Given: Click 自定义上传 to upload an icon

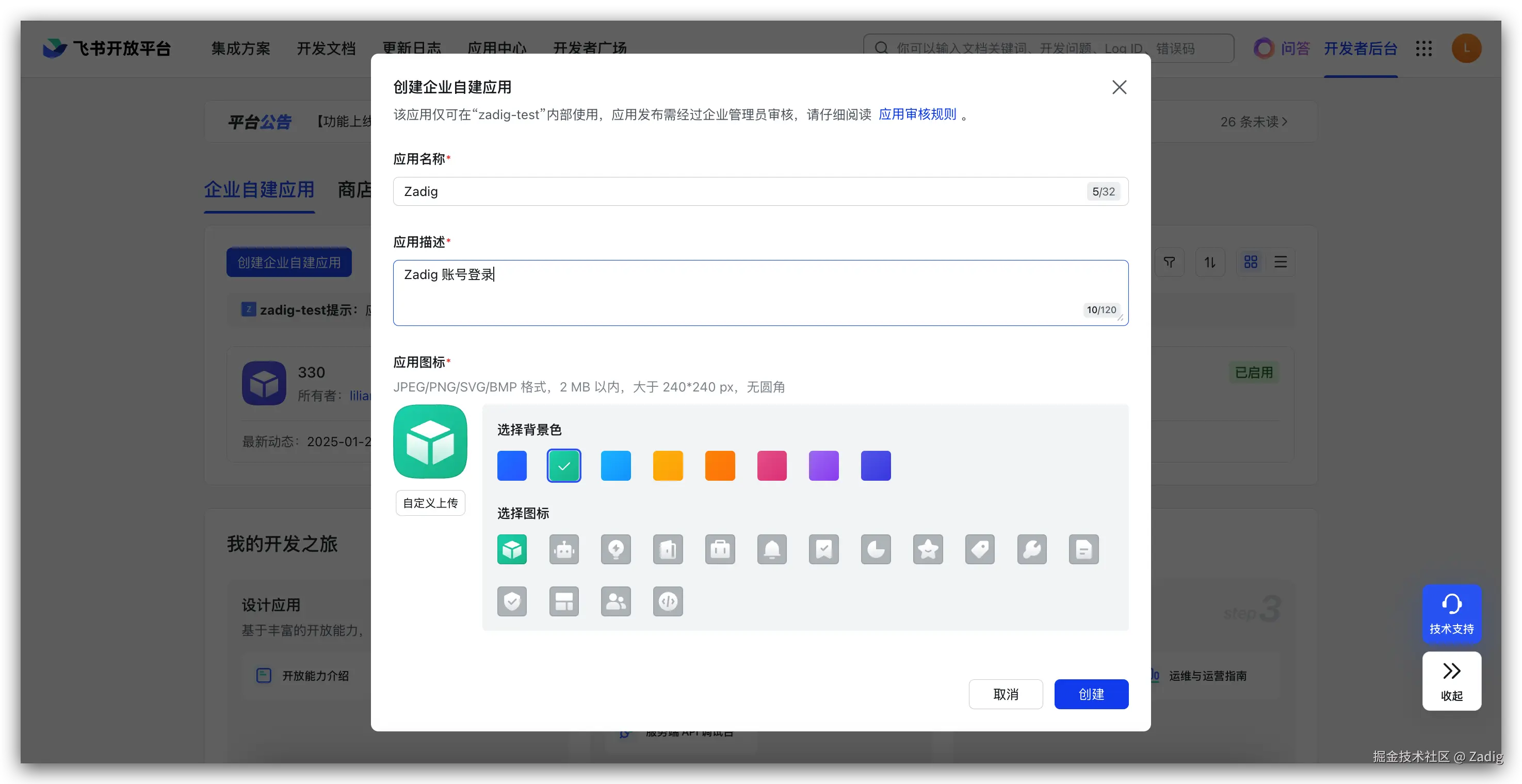Looking at the screenshot, I should [430, 503].
